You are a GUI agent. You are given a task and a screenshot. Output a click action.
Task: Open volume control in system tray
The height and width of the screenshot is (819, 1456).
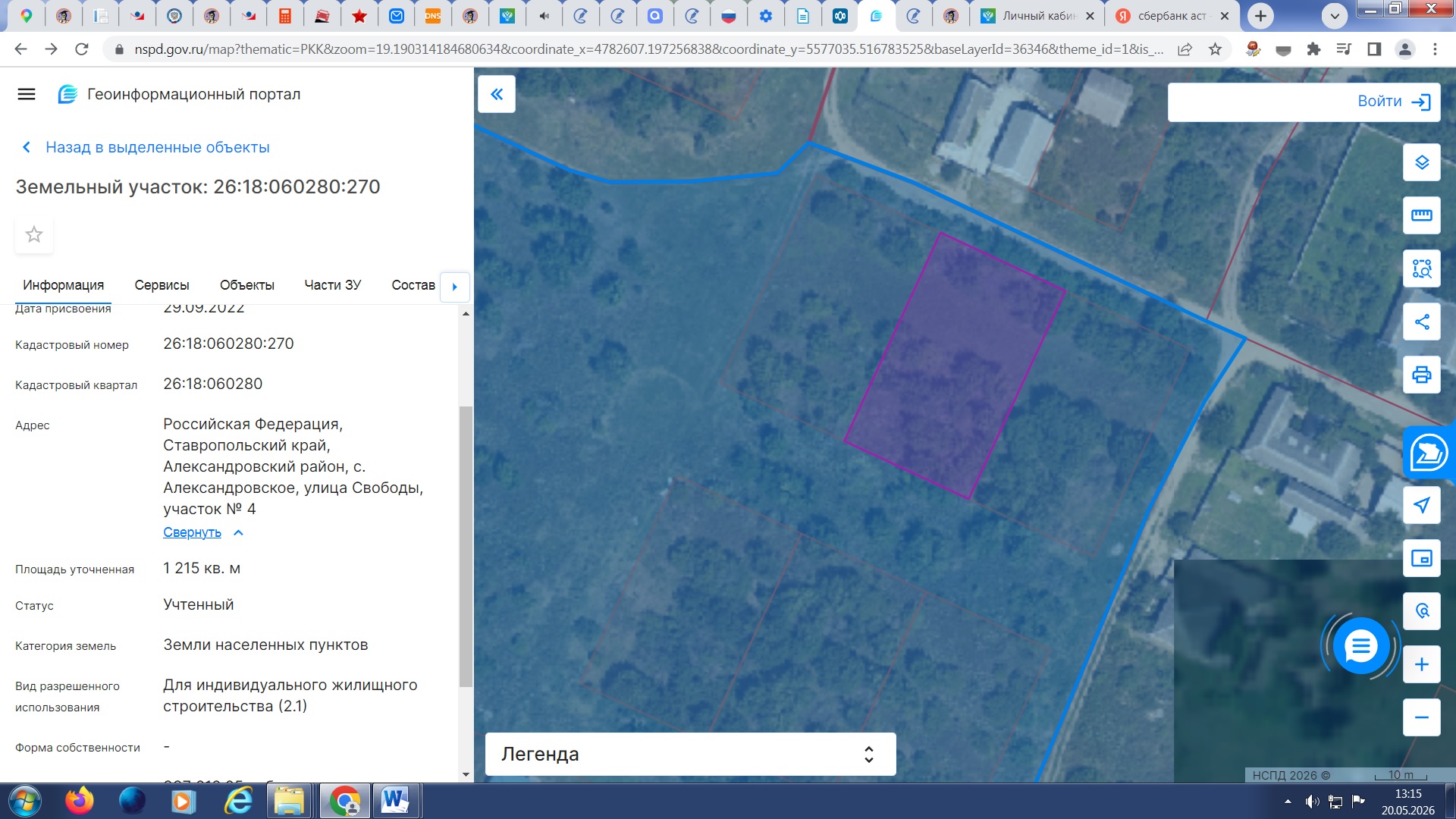point(1312,802)
